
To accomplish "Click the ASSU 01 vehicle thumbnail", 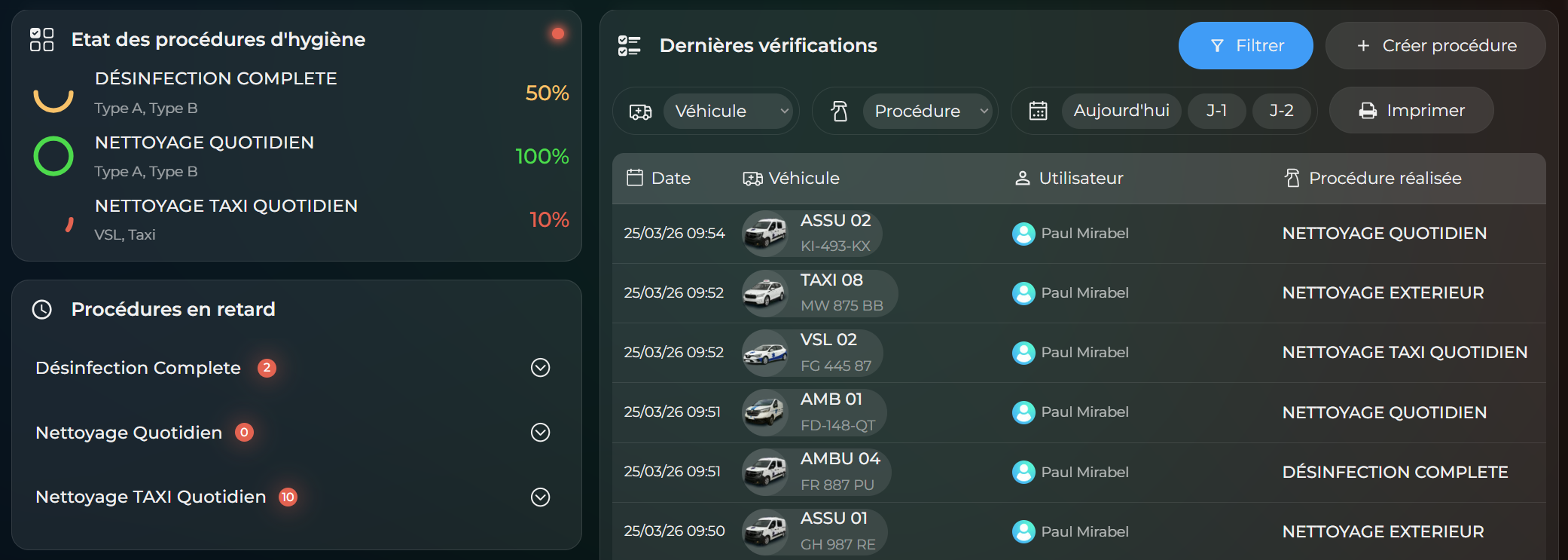I will (765, 531).
